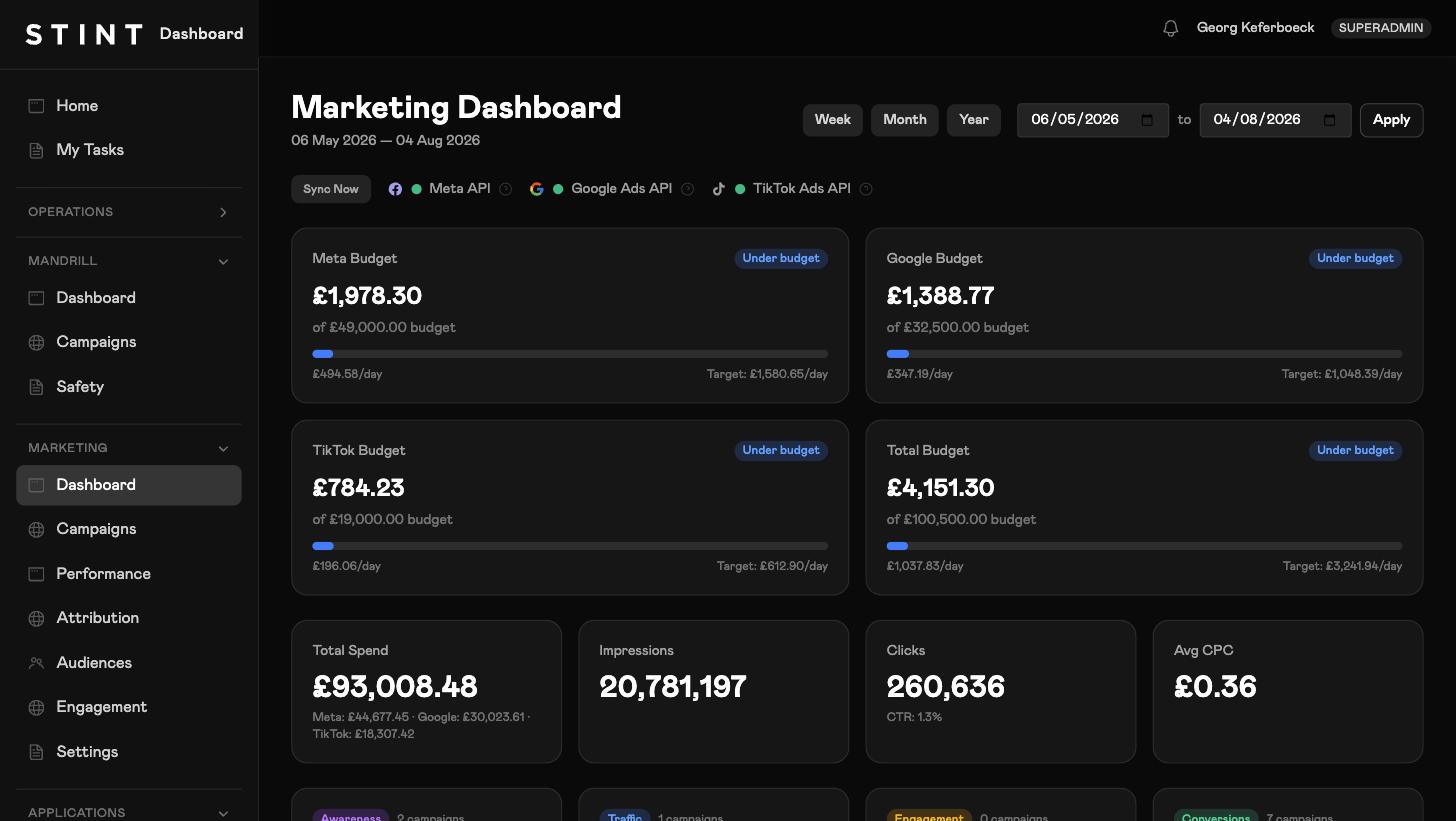The width and height of the screenshot is (1456, 821).
Task: Click the 20,781,197 Impressions value
Action: (x=673, y=687)
